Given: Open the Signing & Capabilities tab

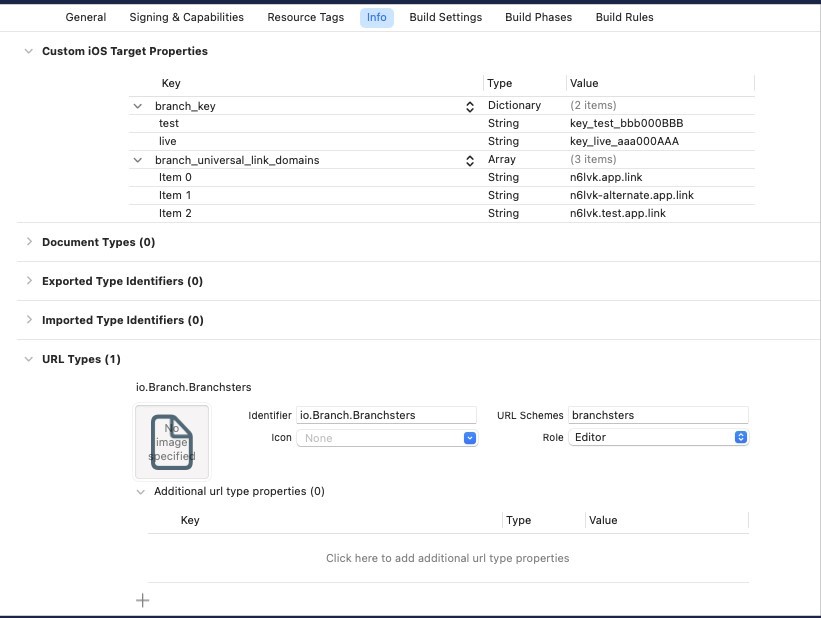Looking at the screenshot, I should pos(186,17).
